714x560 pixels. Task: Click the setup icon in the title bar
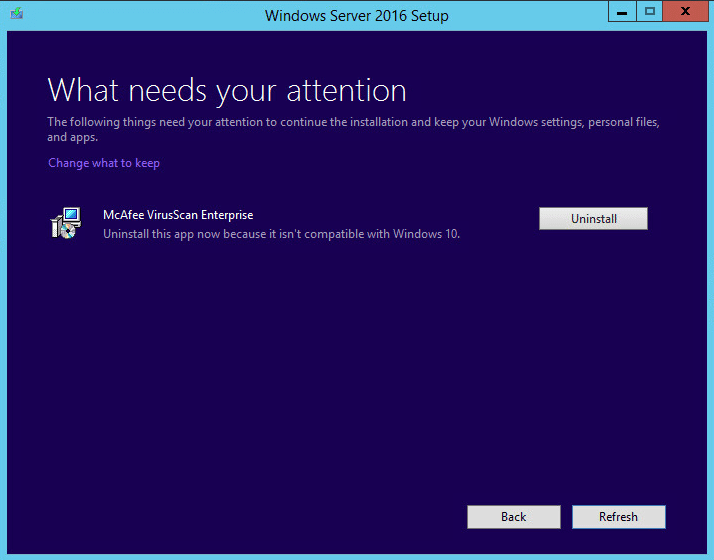(17, 13)
